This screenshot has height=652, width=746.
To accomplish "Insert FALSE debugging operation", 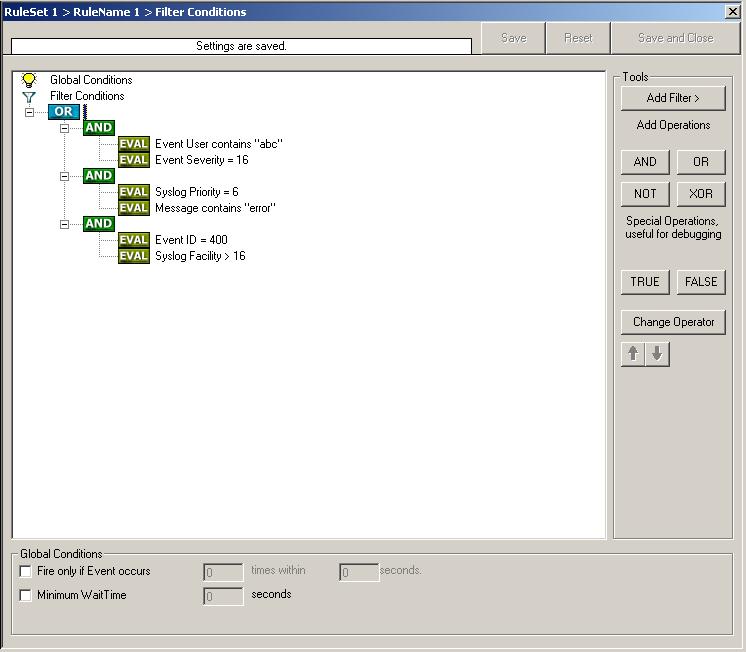I will [x=701, y=282].
